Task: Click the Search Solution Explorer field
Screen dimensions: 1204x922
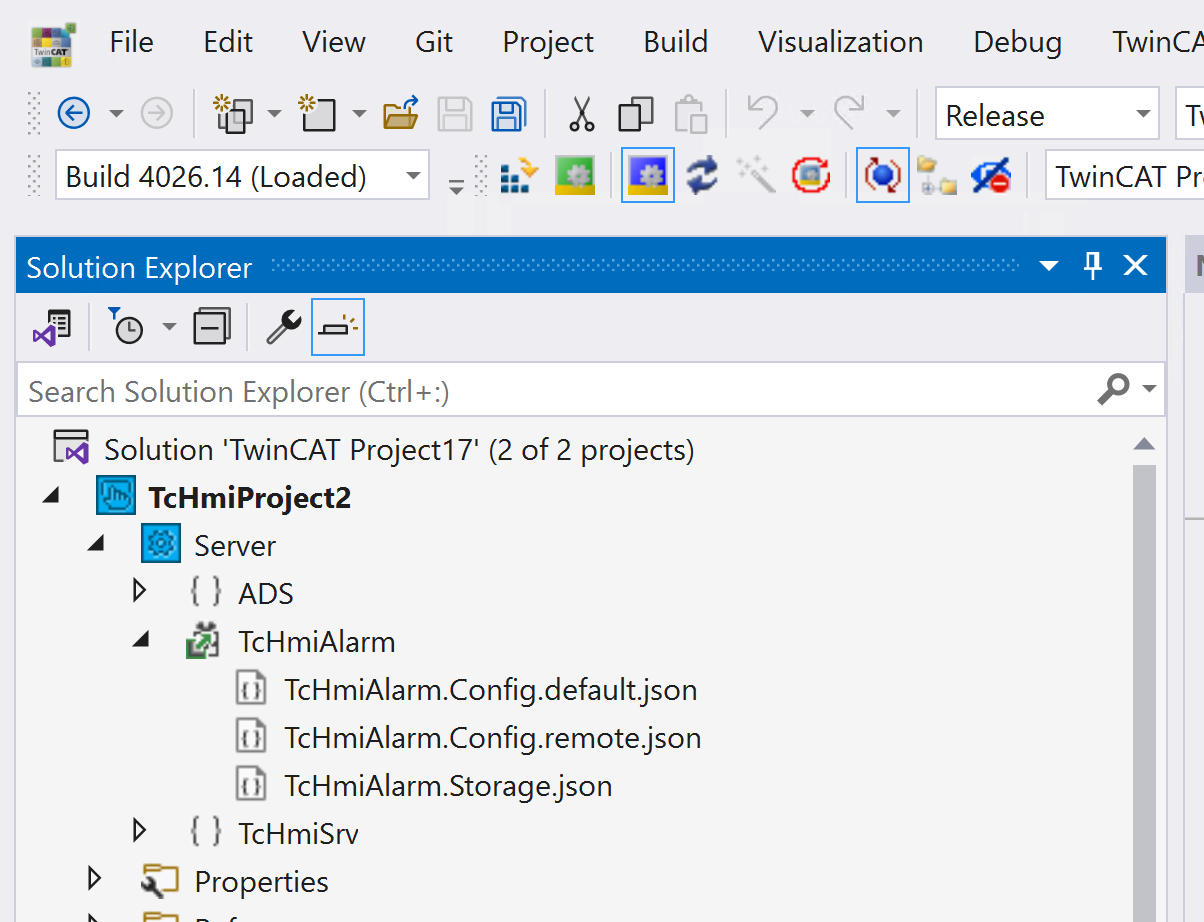Action: (556, 390)
